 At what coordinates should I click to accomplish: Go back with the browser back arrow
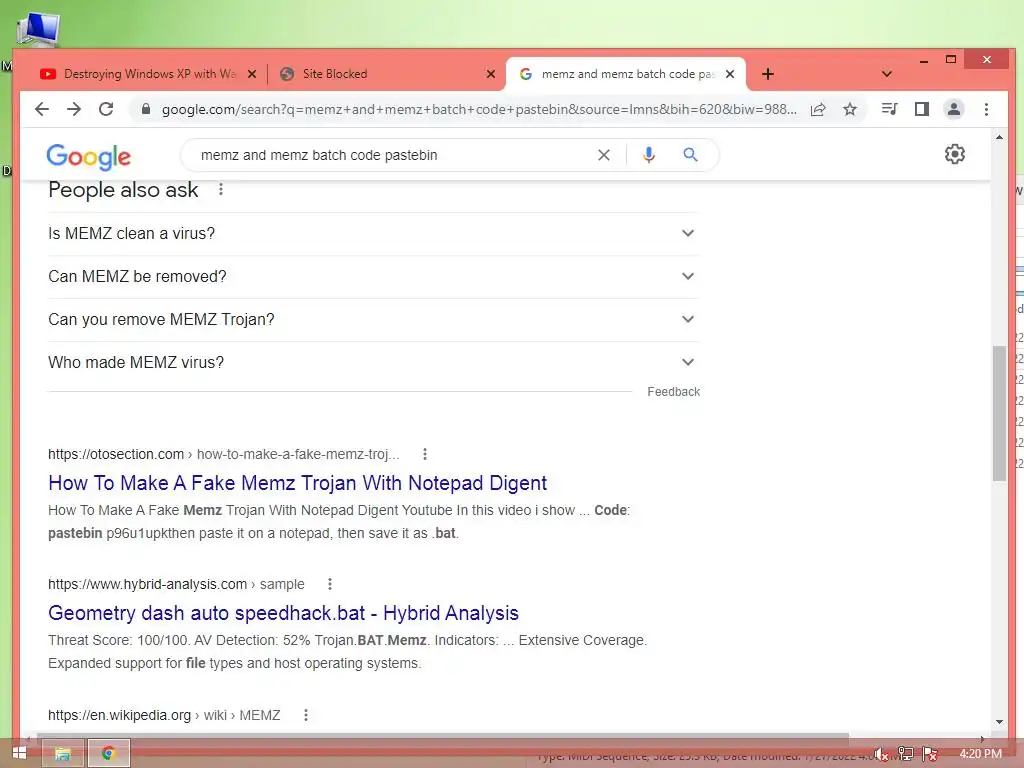point(42,109)
